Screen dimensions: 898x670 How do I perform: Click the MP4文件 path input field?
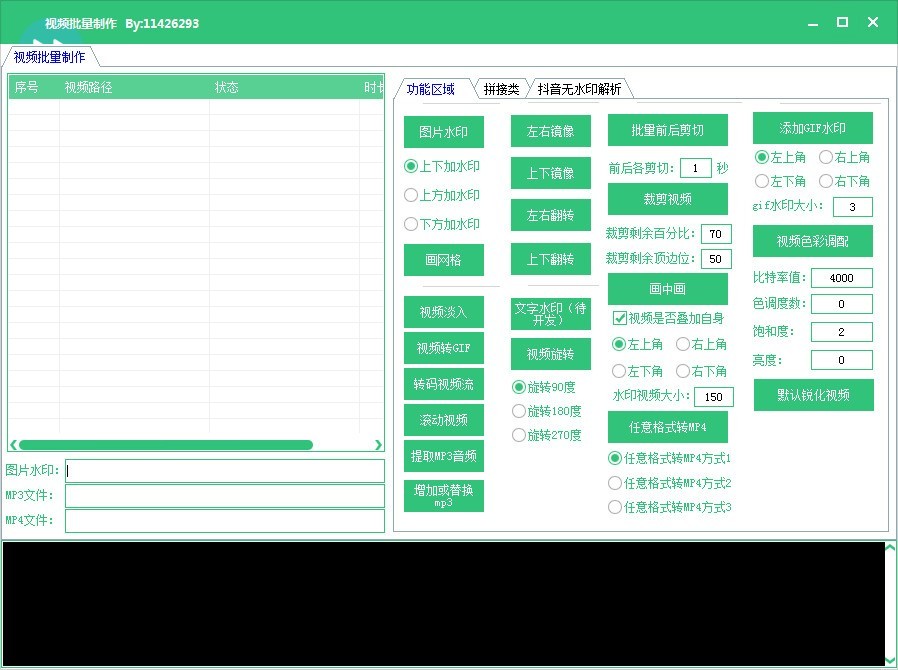(225, 521)
